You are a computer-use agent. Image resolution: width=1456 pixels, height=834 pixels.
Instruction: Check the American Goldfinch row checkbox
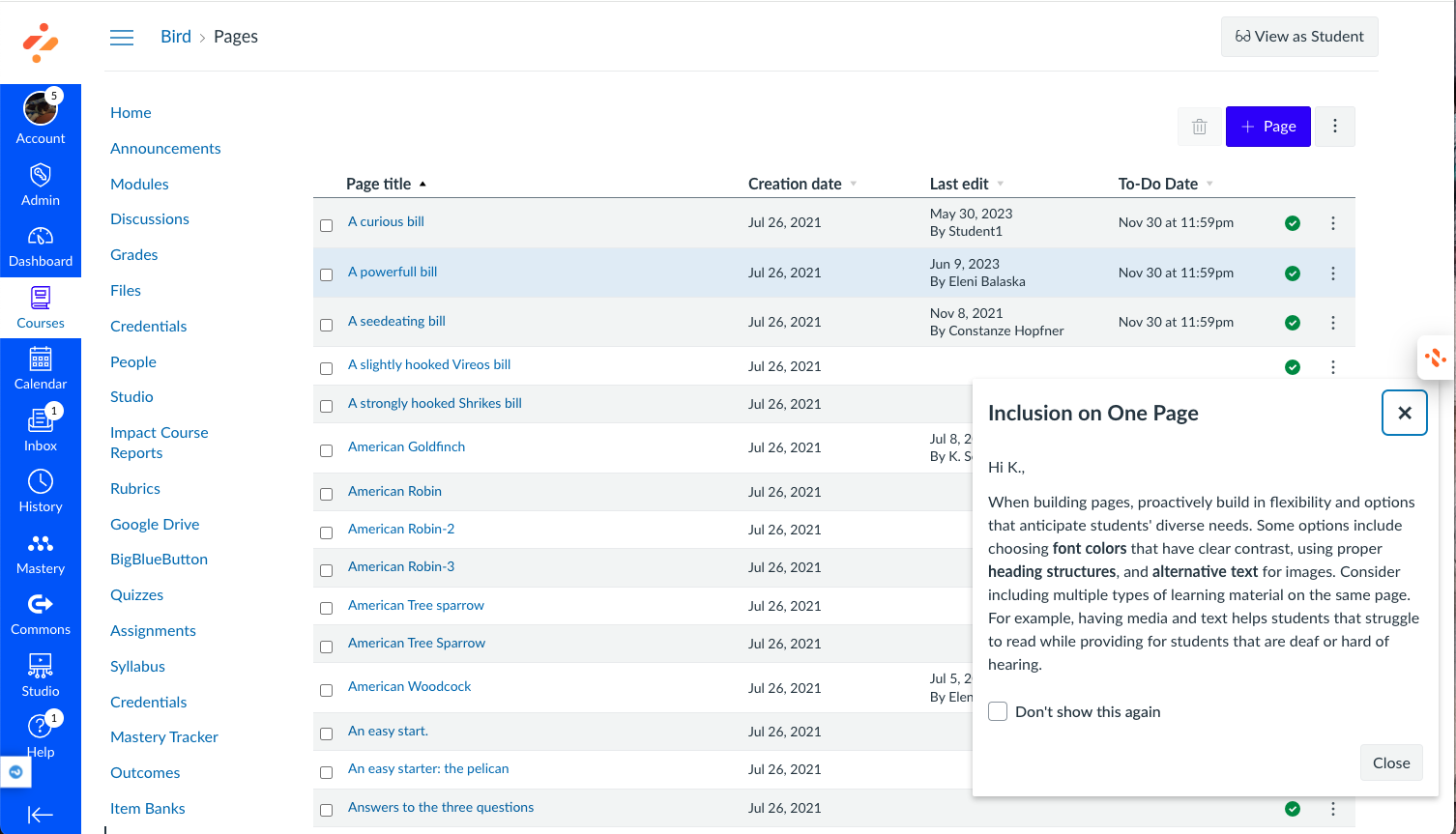[x=327, y=450]
